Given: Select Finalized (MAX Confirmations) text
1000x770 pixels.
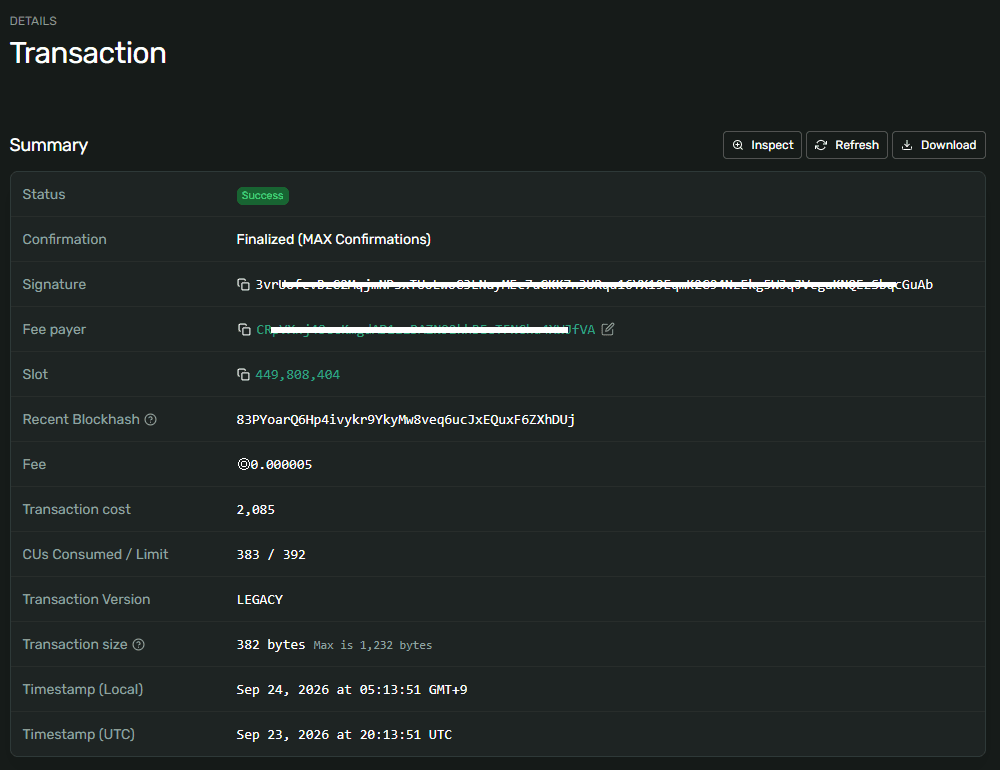Looking at the screenshot, I should 334,239.
